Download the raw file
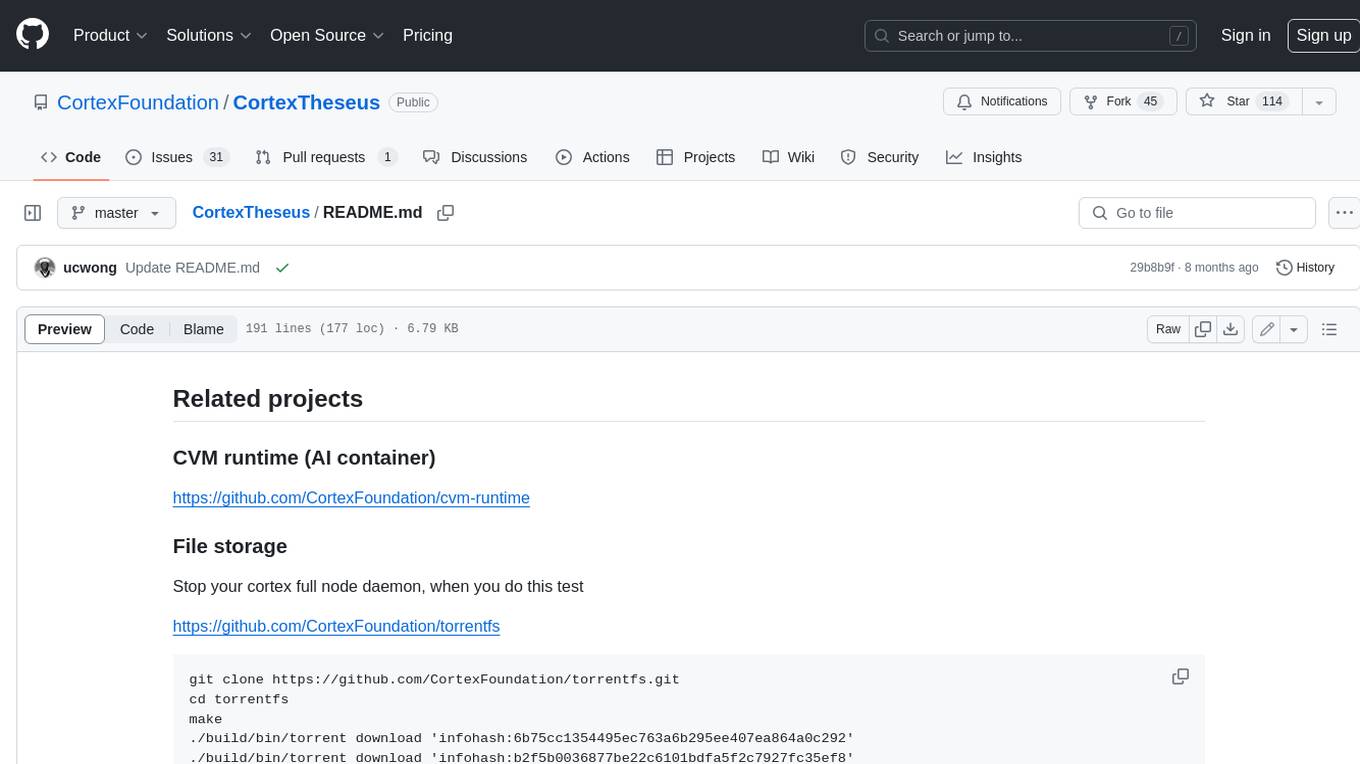The image size is (1360, 764). pyautogui.click(x=1231, y=329)
